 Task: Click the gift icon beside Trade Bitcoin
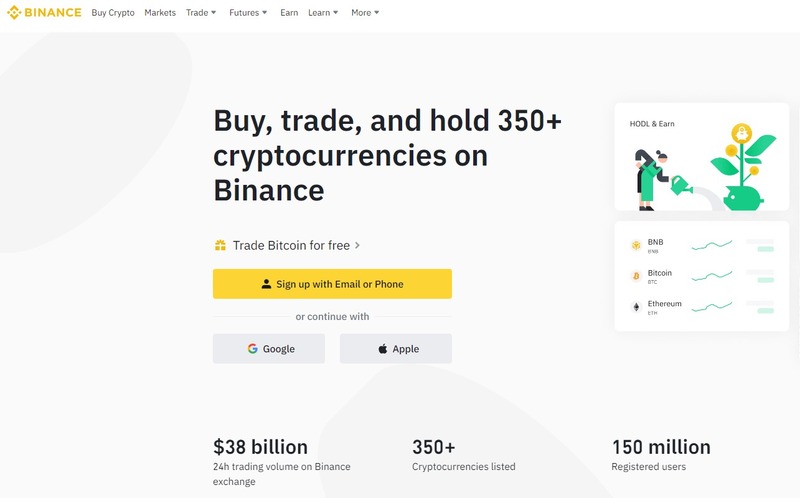pos(220,245)
